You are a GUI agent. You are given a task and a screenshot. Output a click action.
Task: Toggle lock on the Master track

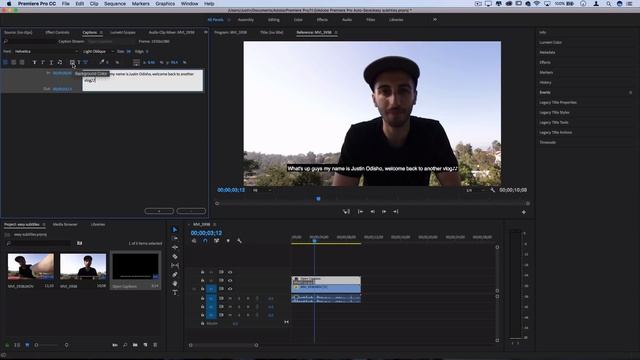click(202, 324)
